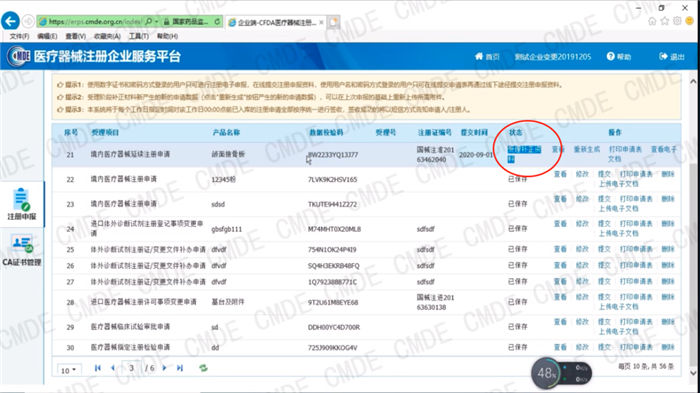This screenshot has height=393, width=700.
Task: Click the CMDE logo in the header
Action: coord(18,56)
